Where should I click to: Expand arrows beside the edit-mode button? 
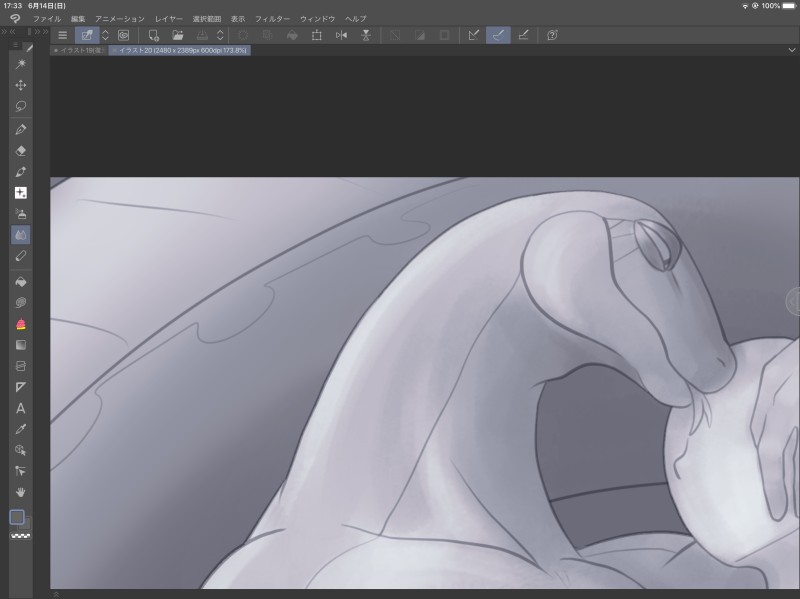105,35
